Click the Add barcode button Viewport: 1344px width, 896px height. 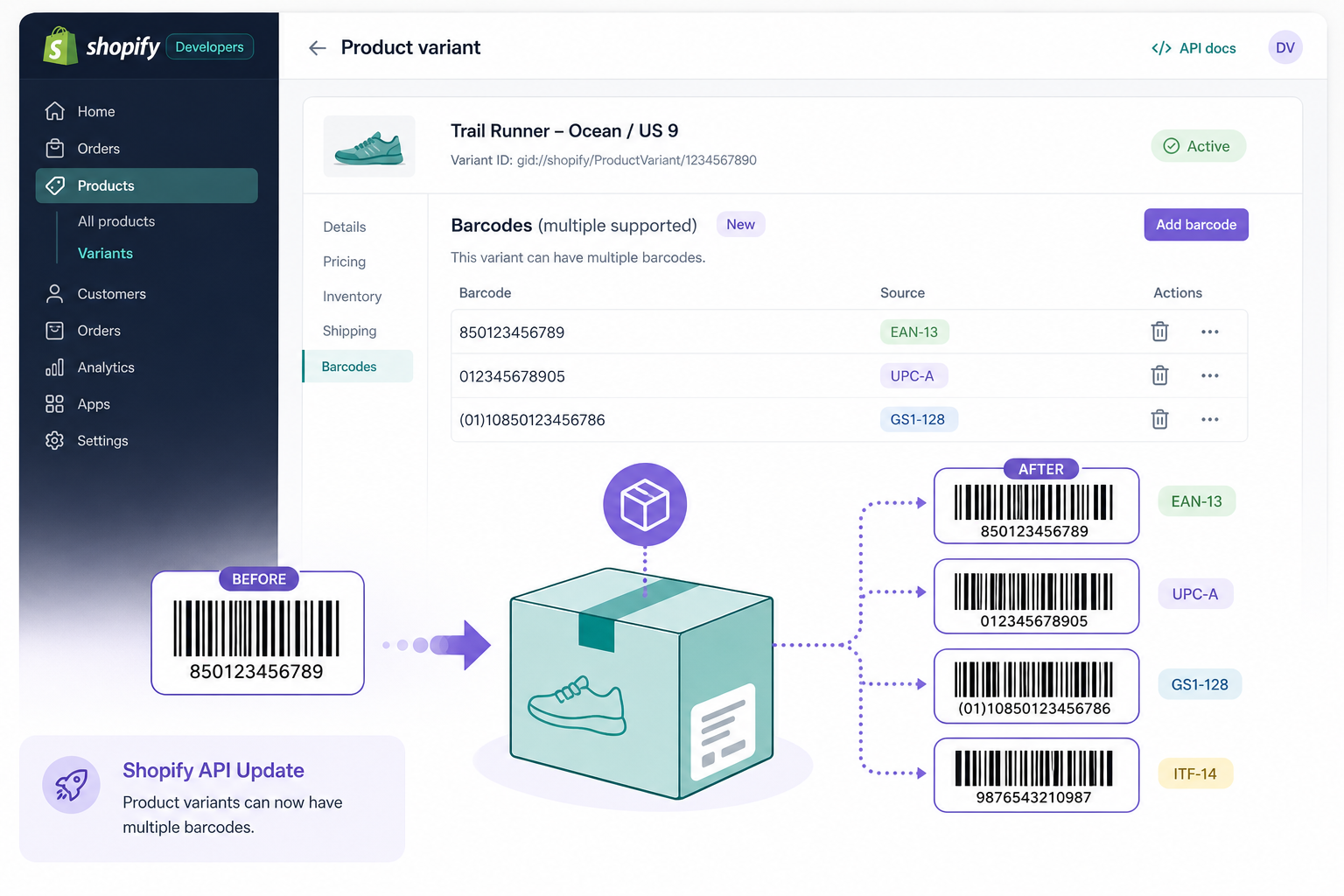coord(1196,225)
